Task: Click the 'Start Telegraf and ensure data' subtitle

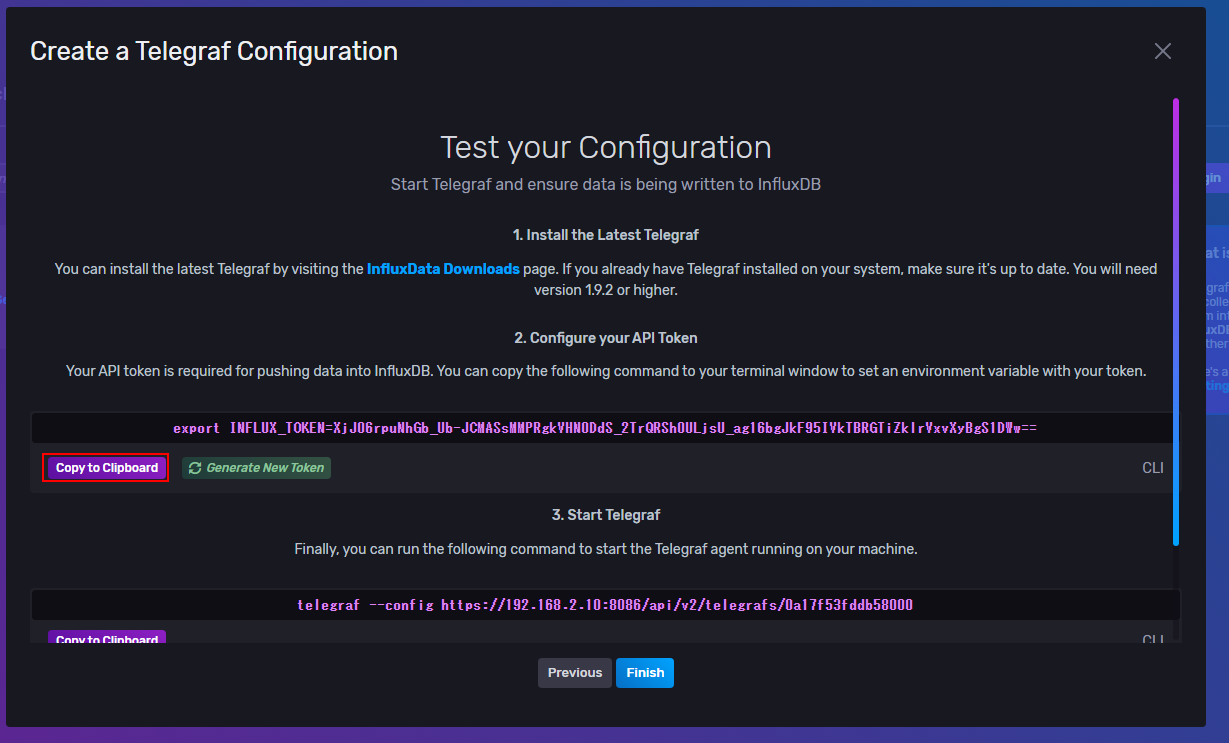Action: (606, 185)
